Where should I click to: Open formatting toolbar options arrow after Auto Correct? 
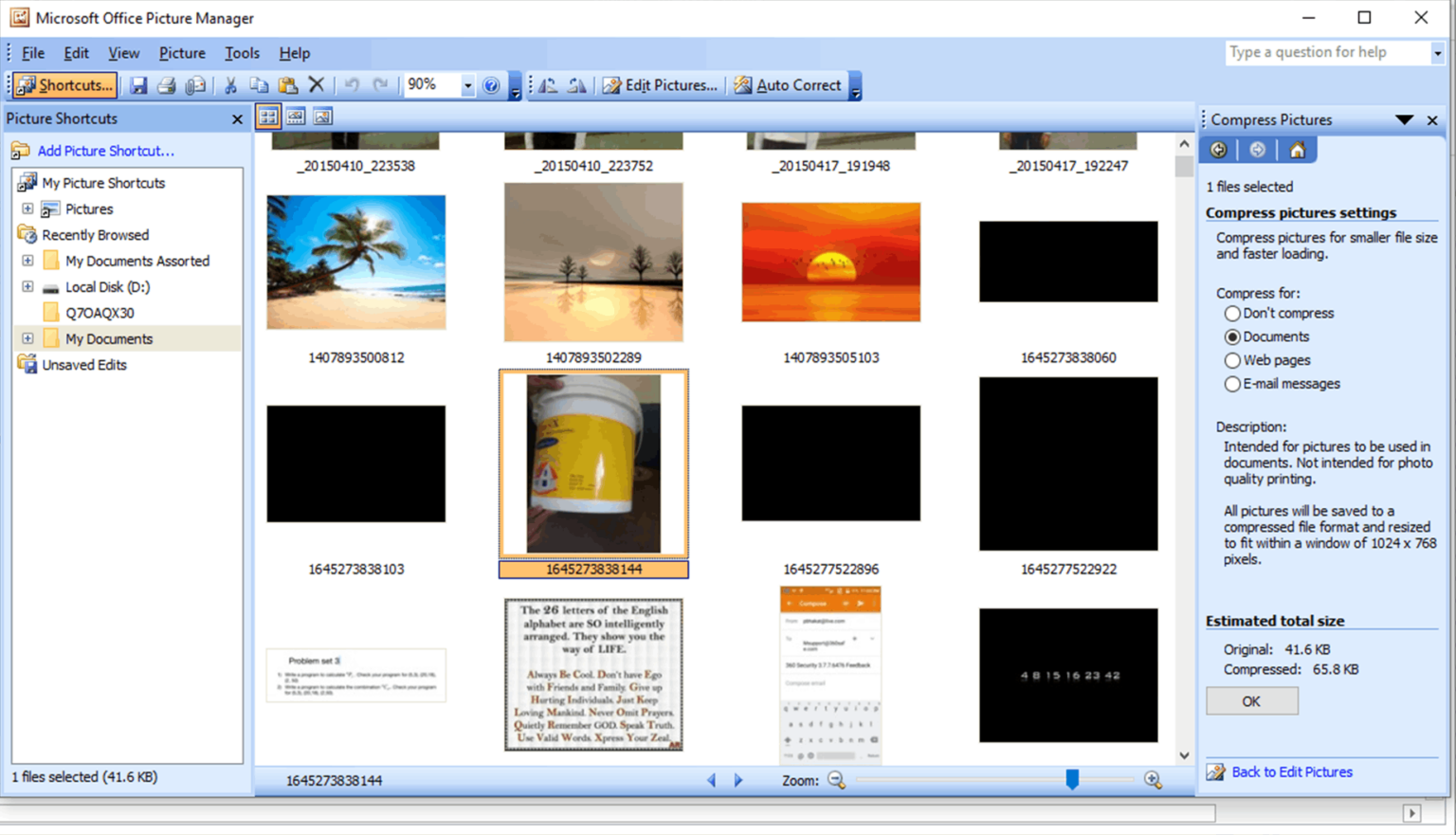(x=855, y=85)
